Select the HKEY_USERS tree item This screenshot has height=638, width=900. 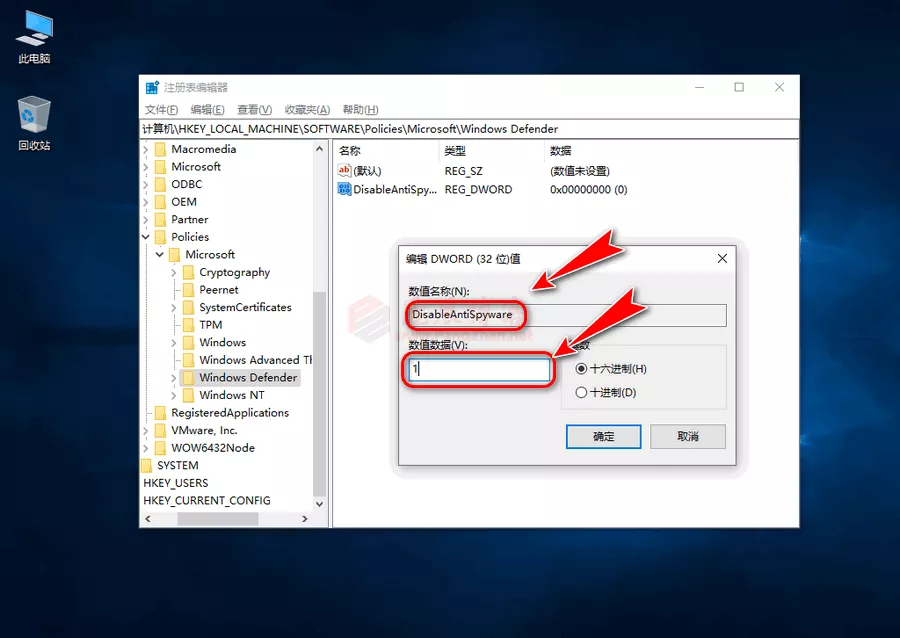tap(176, 483)
